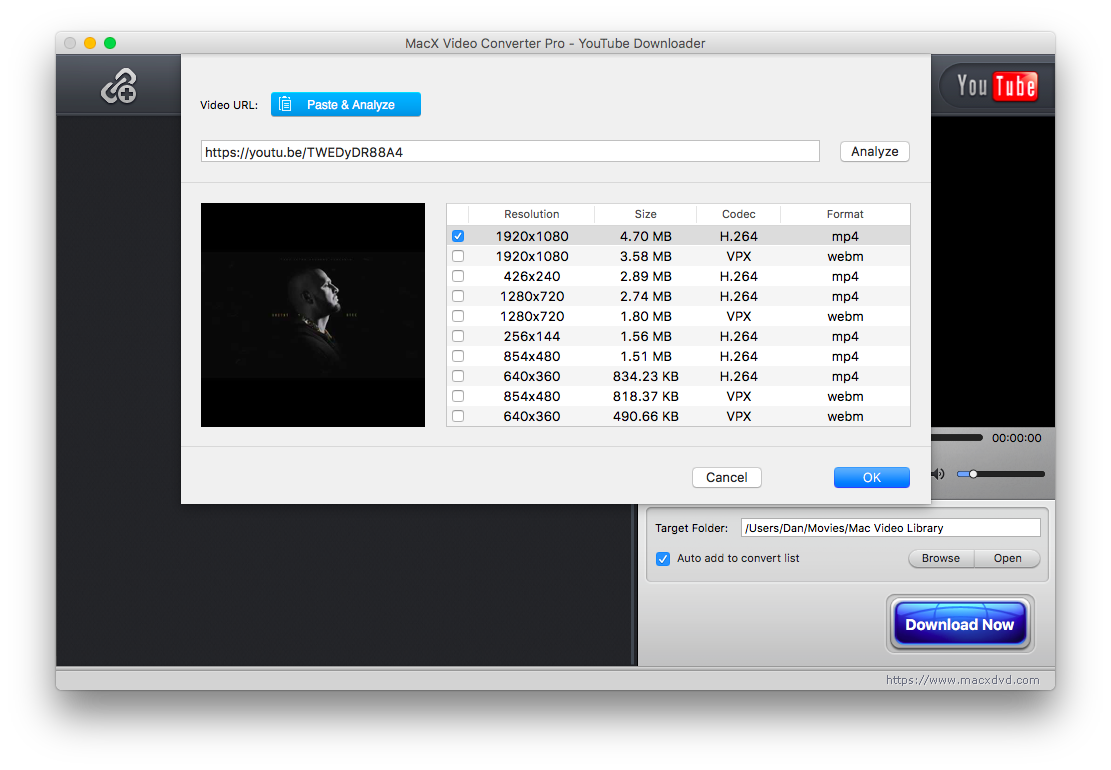The height and width of the screenshot is (770, 1111).
Task: Uncheck the 1920x1080 H.264 mp4 checkbox
Action: point(458,237)
